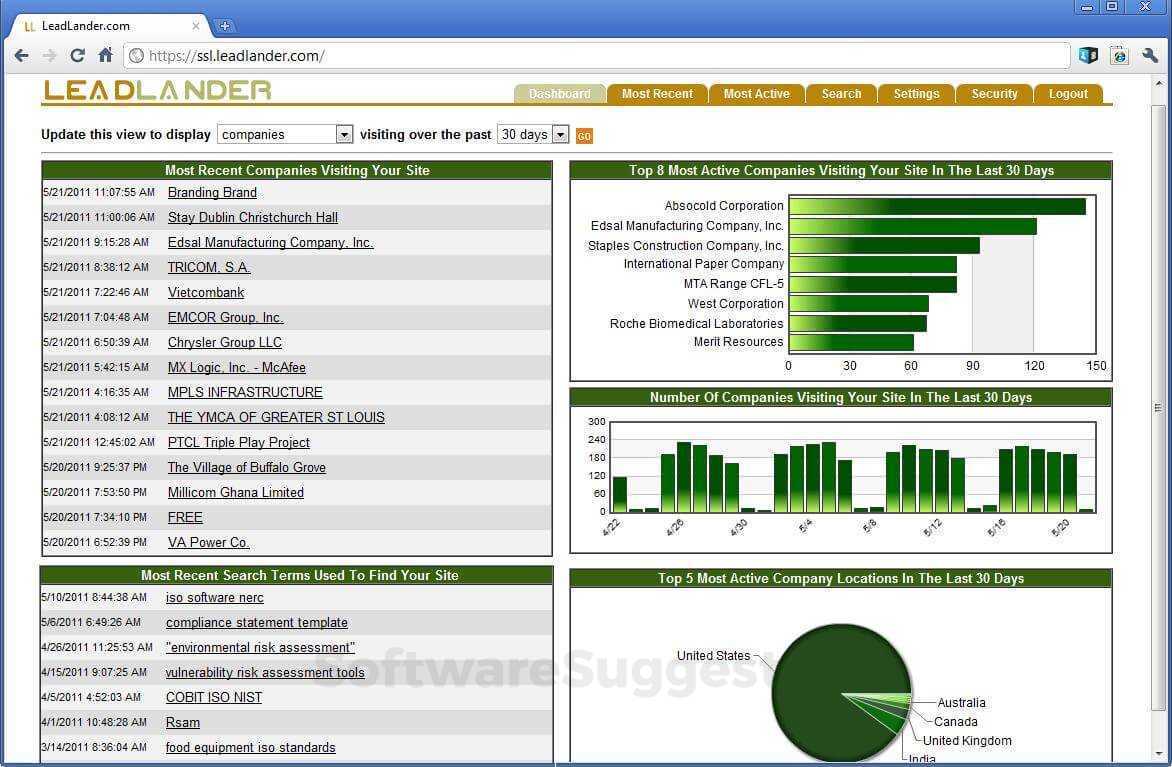Open the Security tab

click(994, 94)
